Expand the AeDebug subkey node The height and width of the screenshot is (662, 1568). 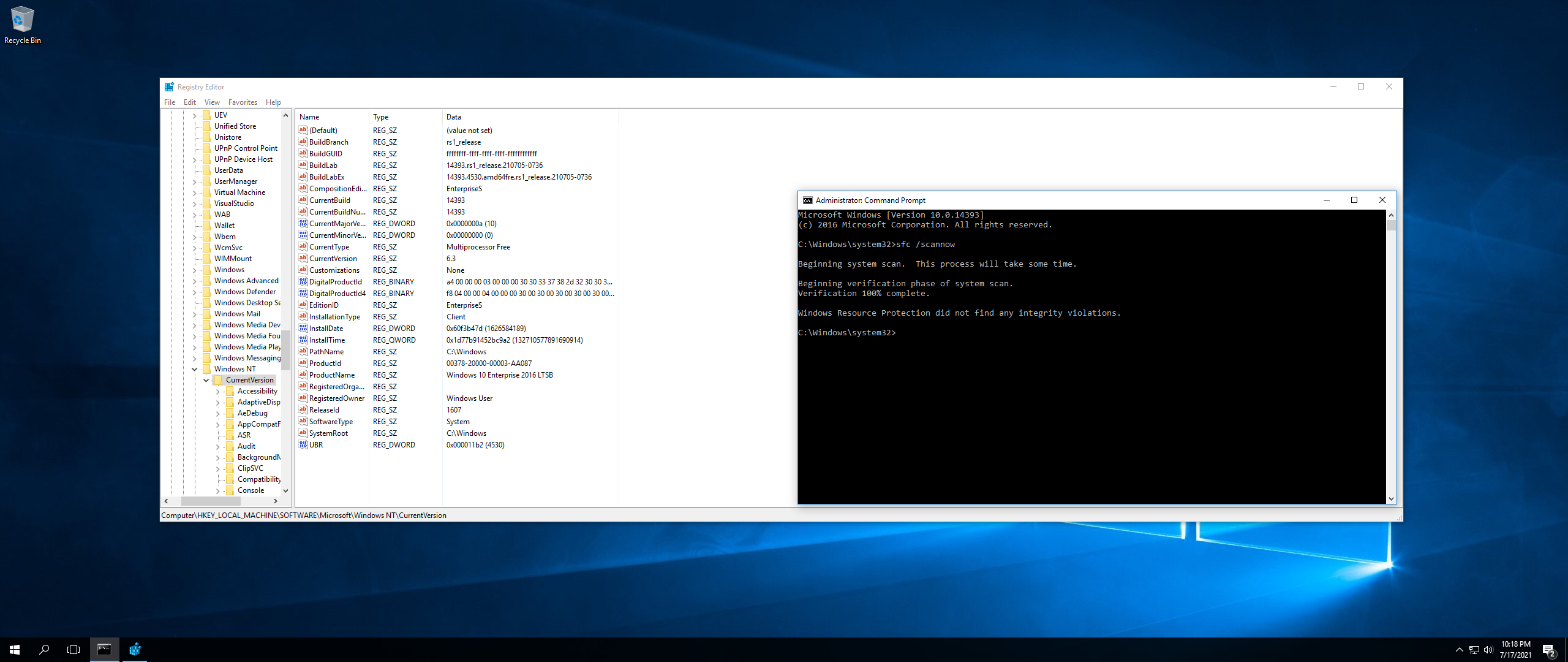click(x=218, y=414)
